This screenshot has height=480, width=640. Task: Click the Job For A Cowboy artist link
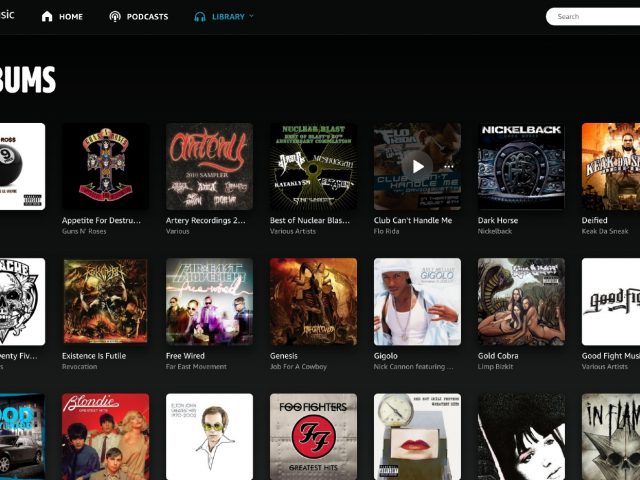coord(298,367)
